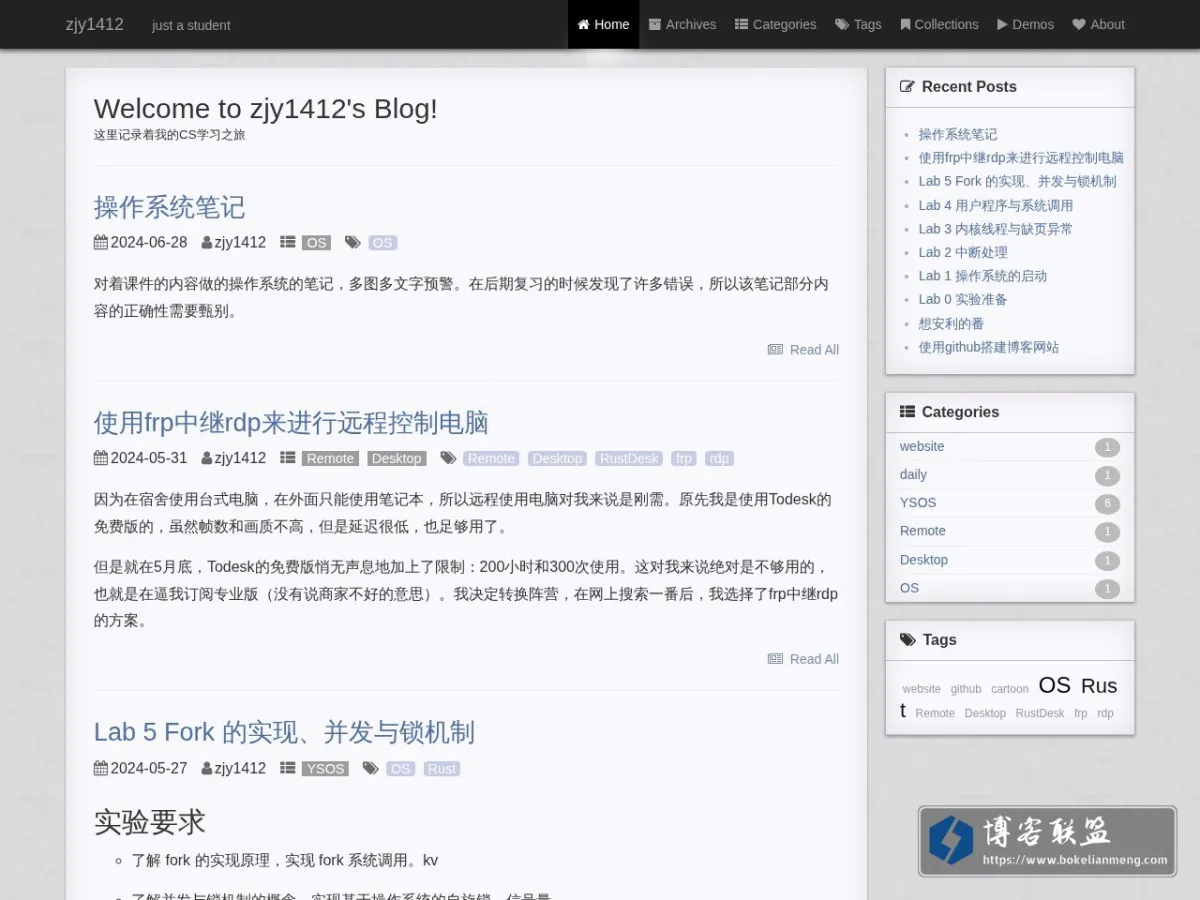The height and width of the screenshot is (900, 1200).
Task: Click Read All under the frp rdp post
Action: tap(803, 659)
